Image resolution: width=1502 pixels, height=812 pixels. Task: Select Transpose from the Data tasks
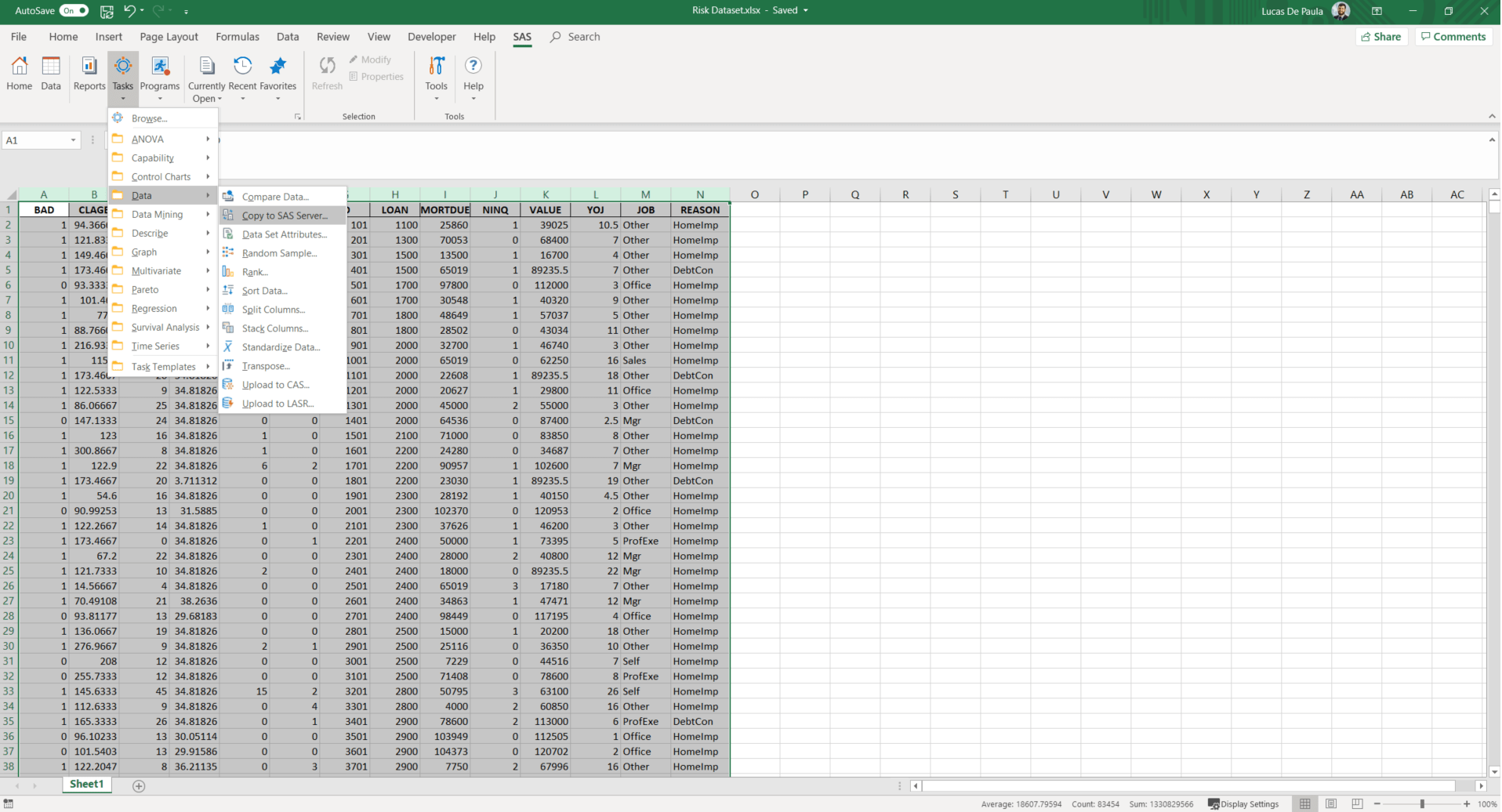(x=265, y=365)
